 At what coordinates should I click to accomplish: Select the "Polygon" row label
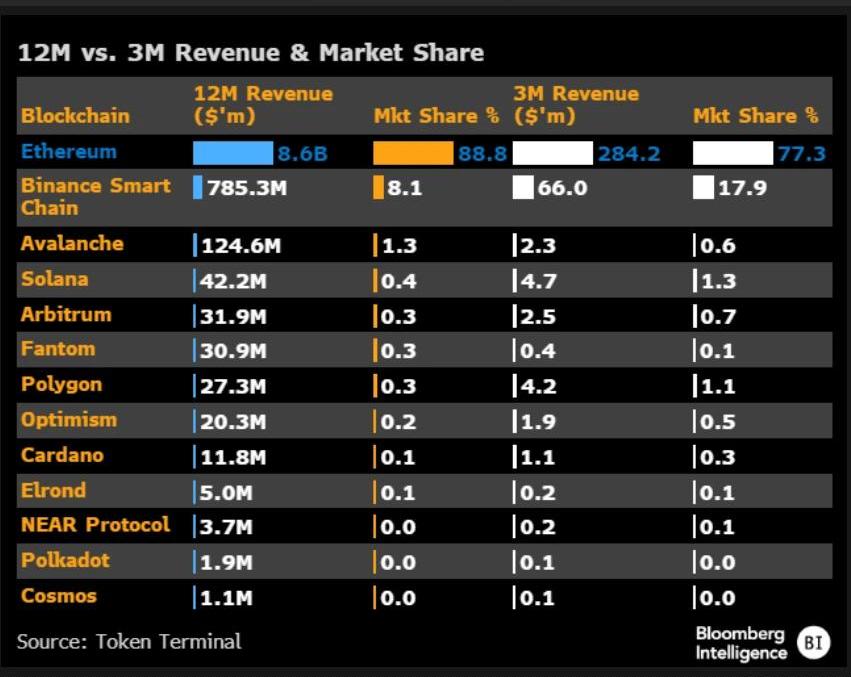(x=61, y=385)
